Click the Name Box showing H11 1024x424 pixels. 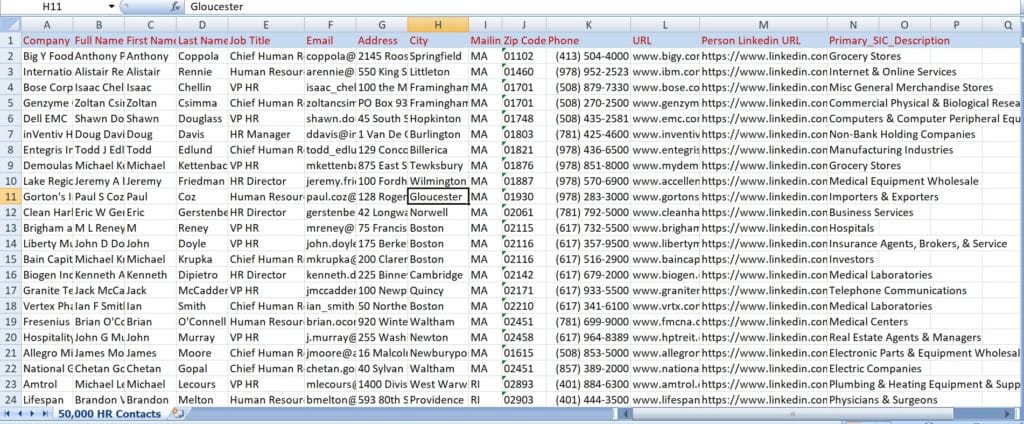point(60,6)
